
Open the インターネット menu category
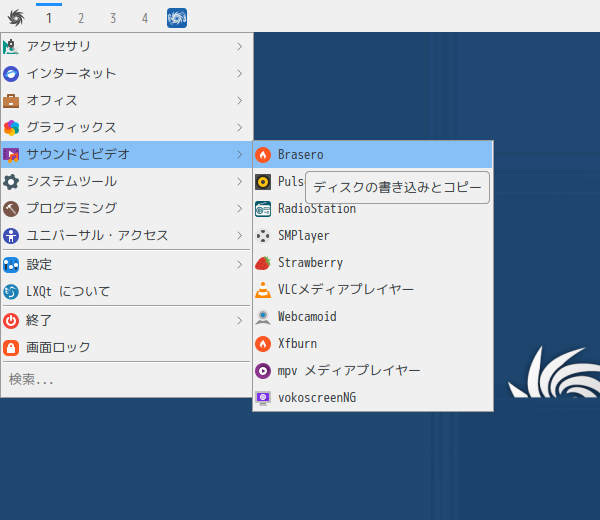[127, 73]
